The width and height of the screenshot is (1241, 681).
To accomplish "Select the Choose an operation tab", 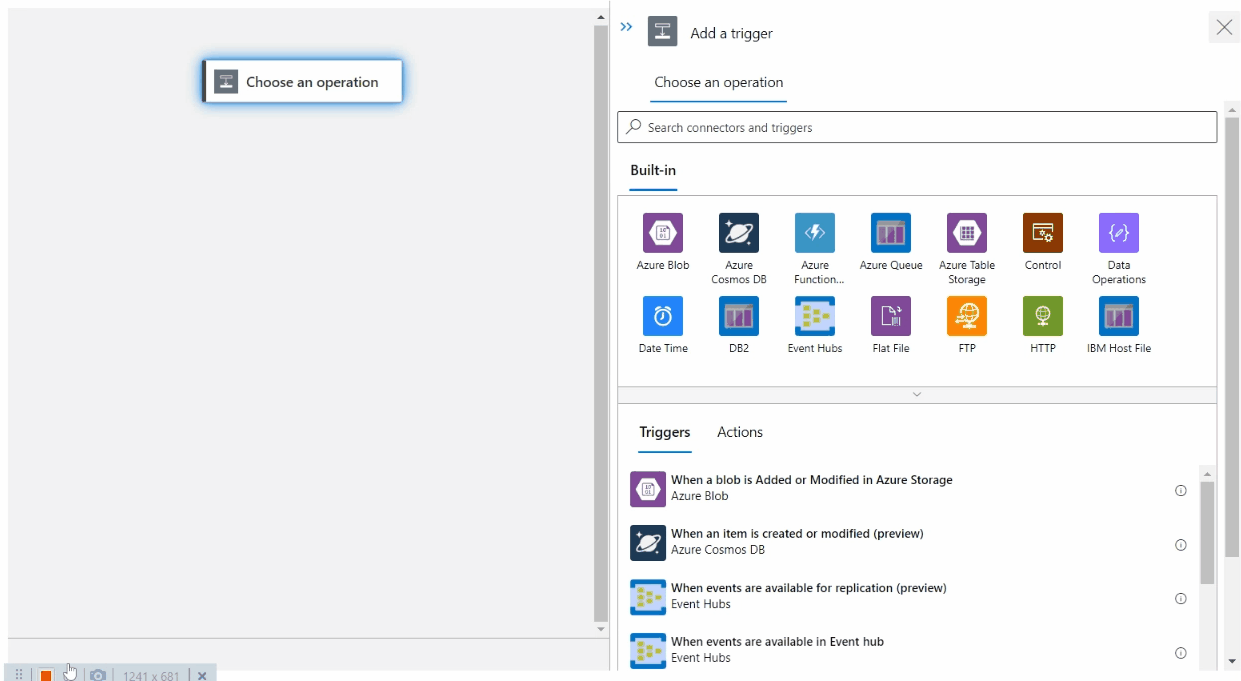I will tap(718, 82).
